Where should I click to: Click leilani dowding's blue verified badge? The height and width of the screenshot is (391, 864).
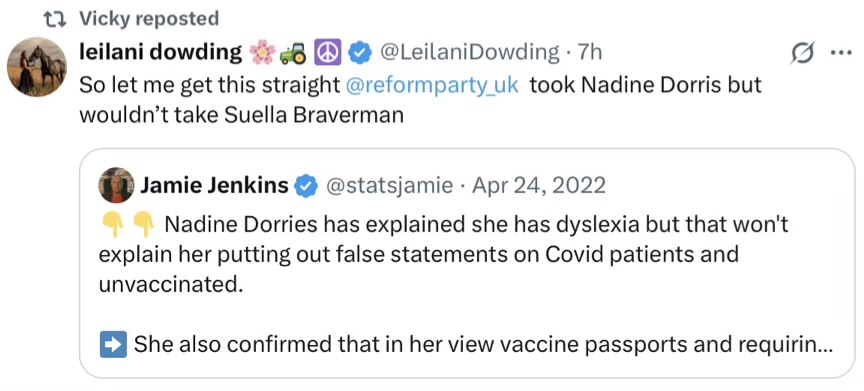360,53
